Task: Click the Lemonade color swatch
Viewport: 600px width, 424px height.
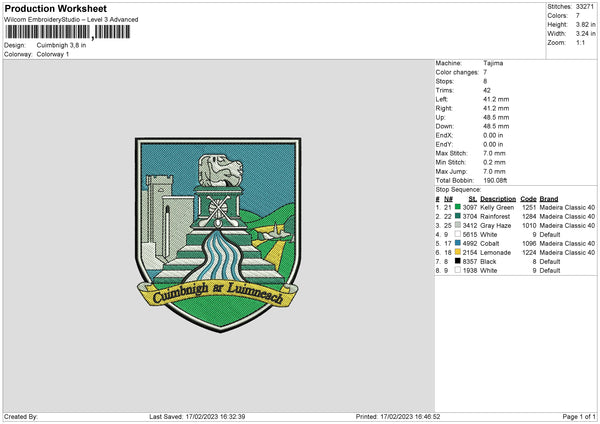Action: [x=458, y=252]
